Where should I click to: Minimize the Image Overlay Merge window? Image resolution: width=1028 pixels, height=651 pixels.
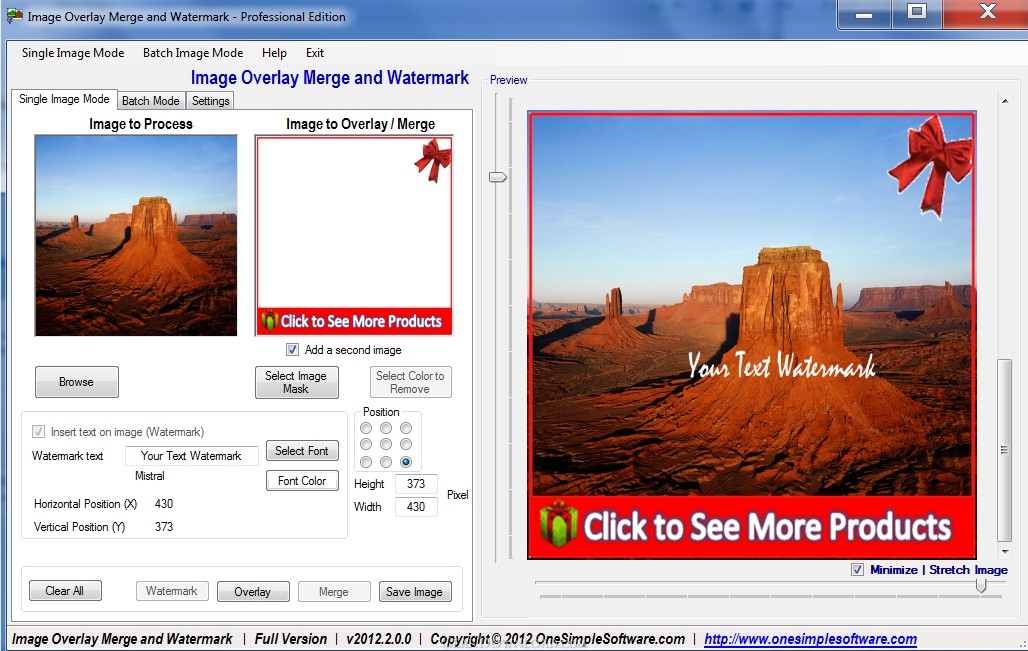tap(864, 14)
